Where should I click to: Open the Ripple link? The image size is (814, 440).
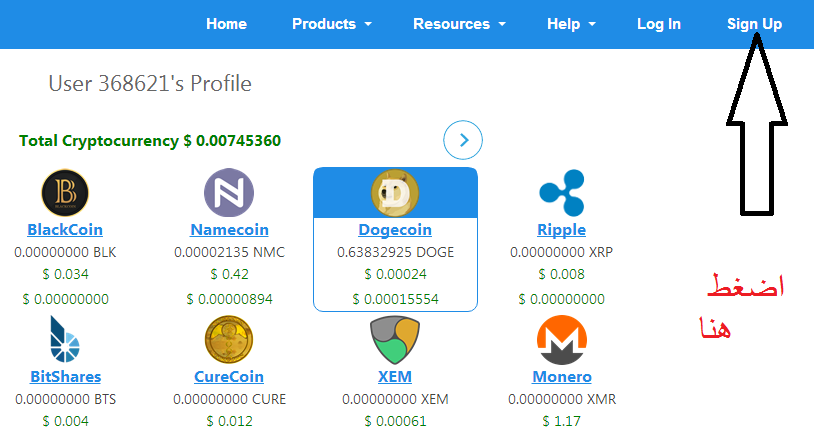point(562,229)
